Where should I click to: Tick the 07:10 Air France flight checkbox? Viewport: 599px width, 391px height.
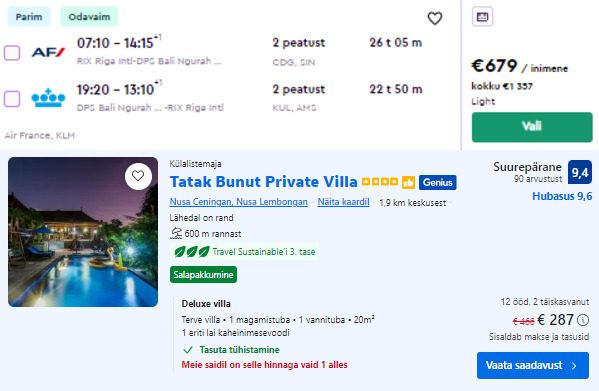coord(12,53)
